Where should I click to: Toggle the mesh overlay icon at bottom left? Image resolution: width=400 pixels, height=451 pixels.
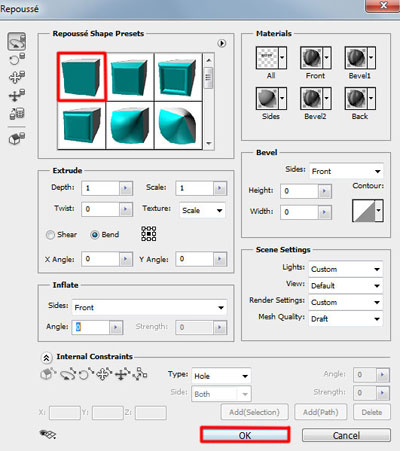pos(48,434)
